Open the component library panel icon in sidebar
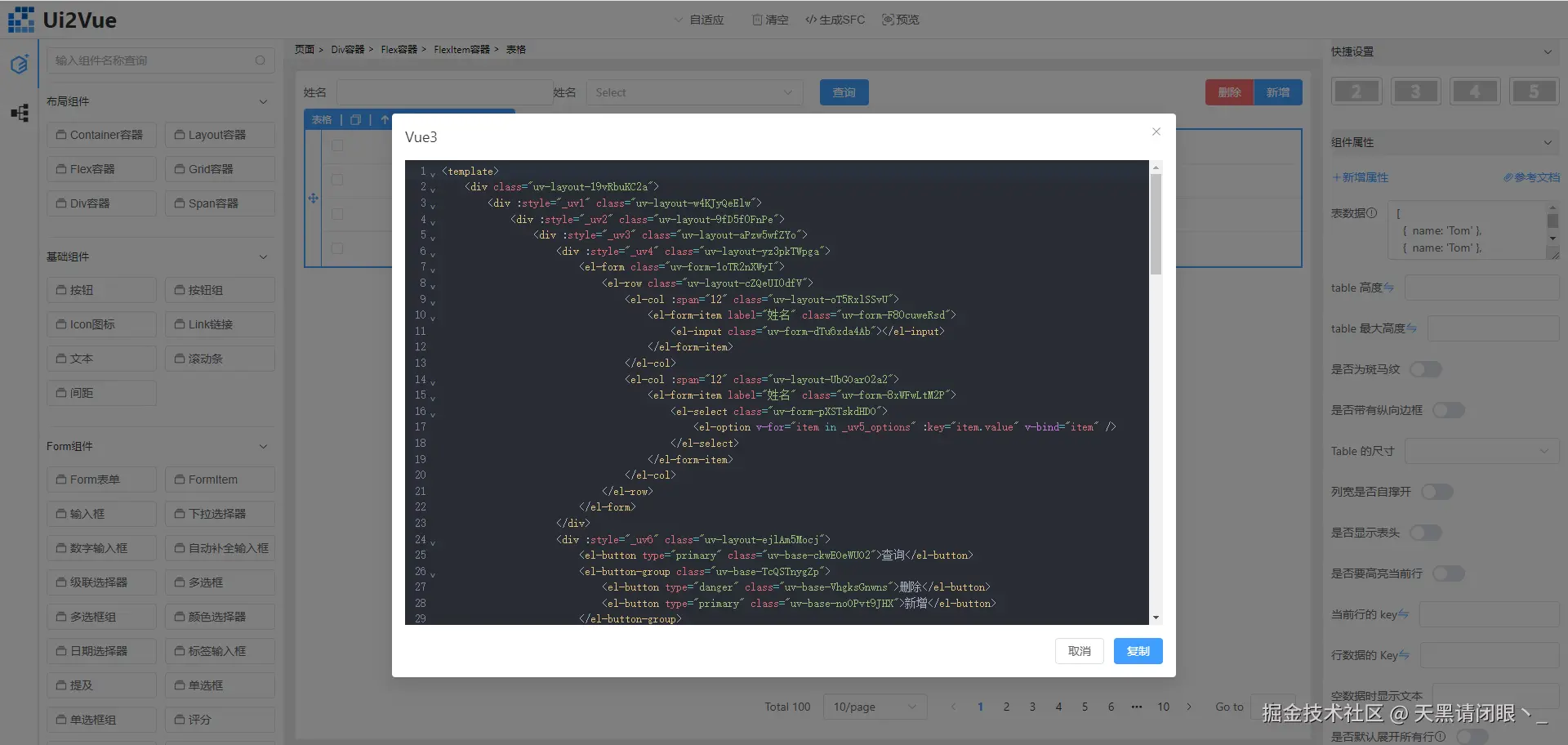The width and height of the screenshot is (1568, 745). coord(20,64)
